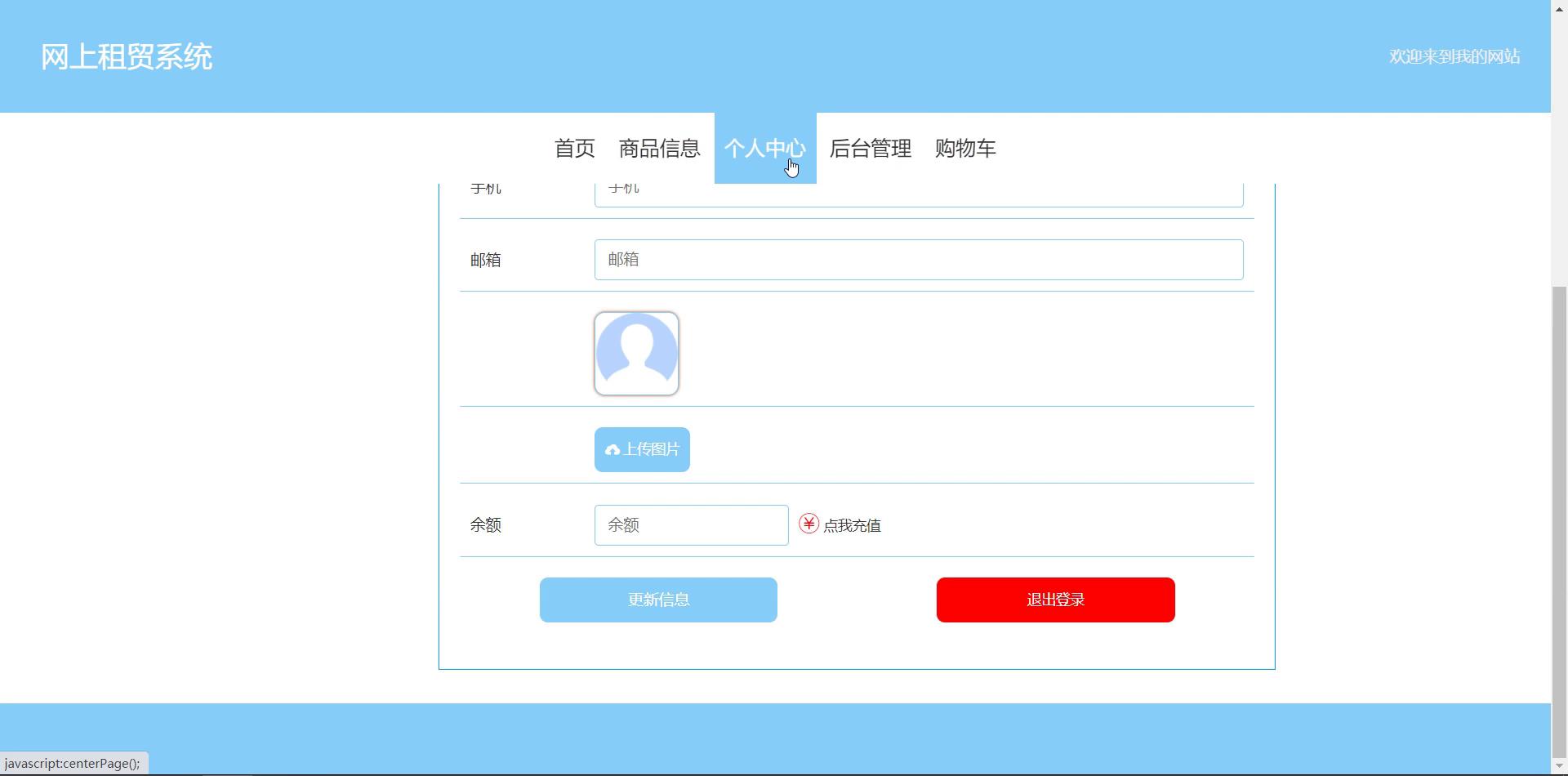This screenshot has width=1568, height=776.
Task: Select the 个人中心 nav tab
Action: [x=764, y=149]
